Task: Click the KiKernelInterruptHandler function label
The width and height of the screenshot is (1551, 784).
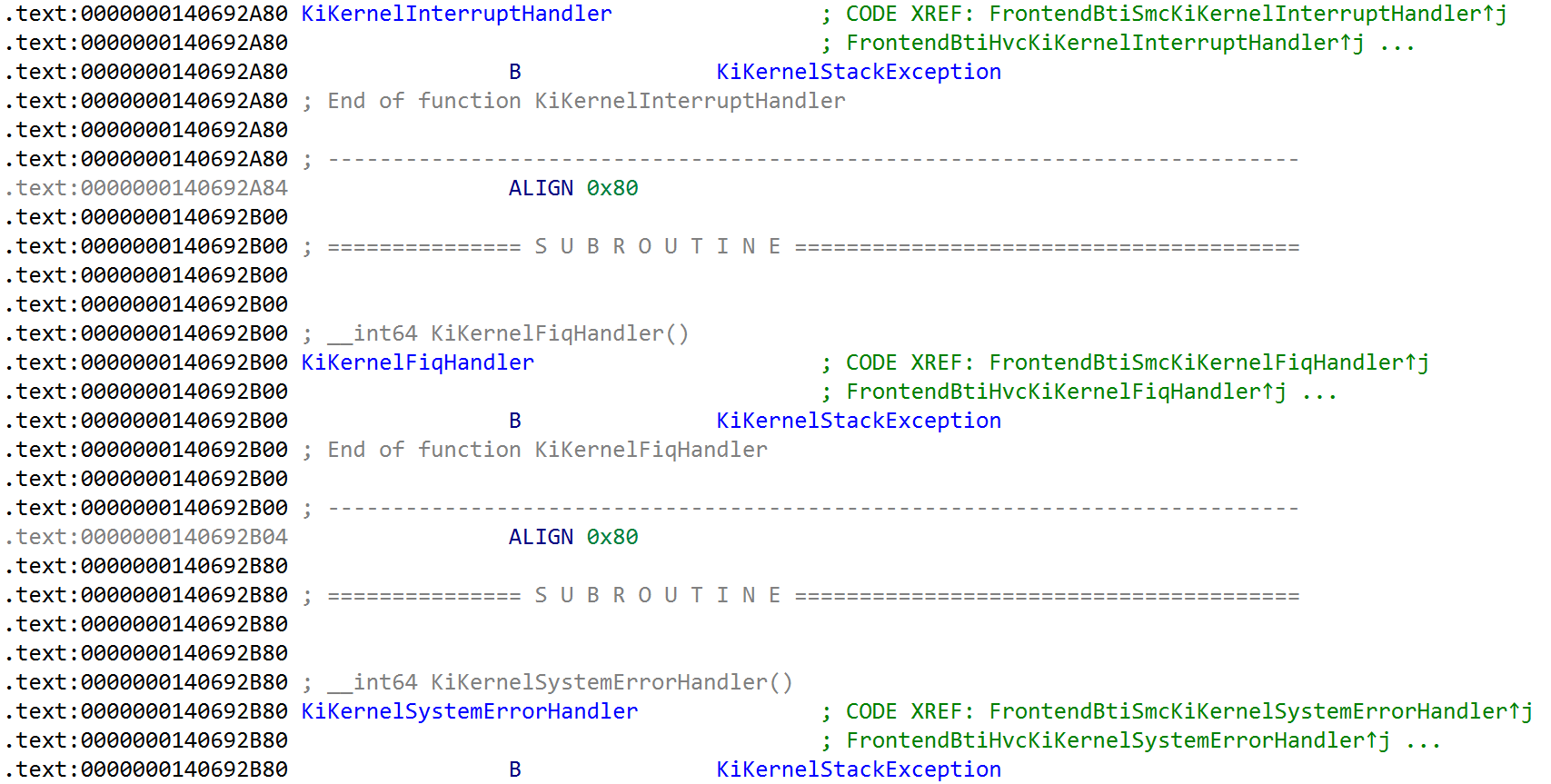Action: pyautogui.click(x=456, y=14)
